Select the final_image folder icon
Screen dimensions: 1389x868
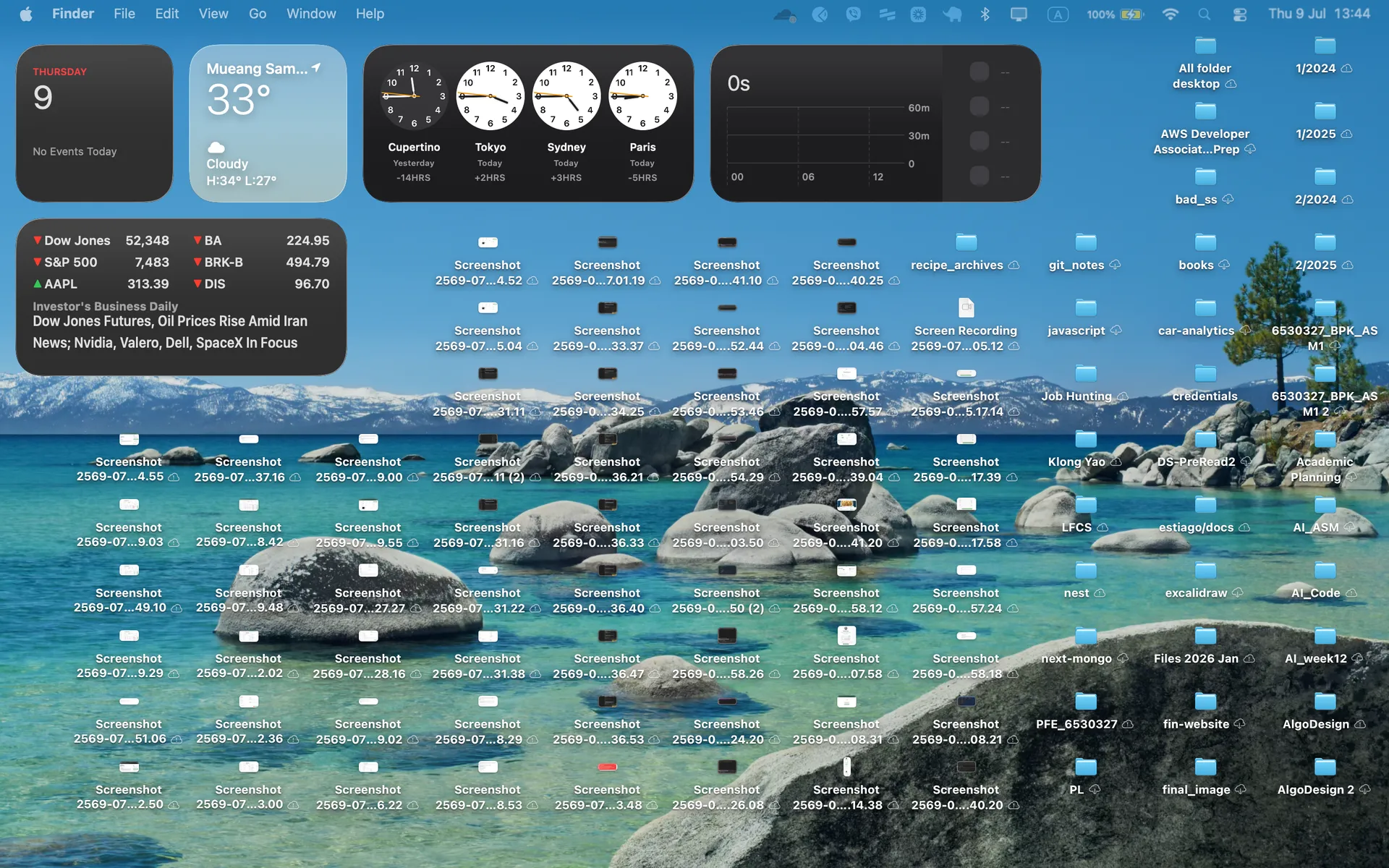[1205, 767]
